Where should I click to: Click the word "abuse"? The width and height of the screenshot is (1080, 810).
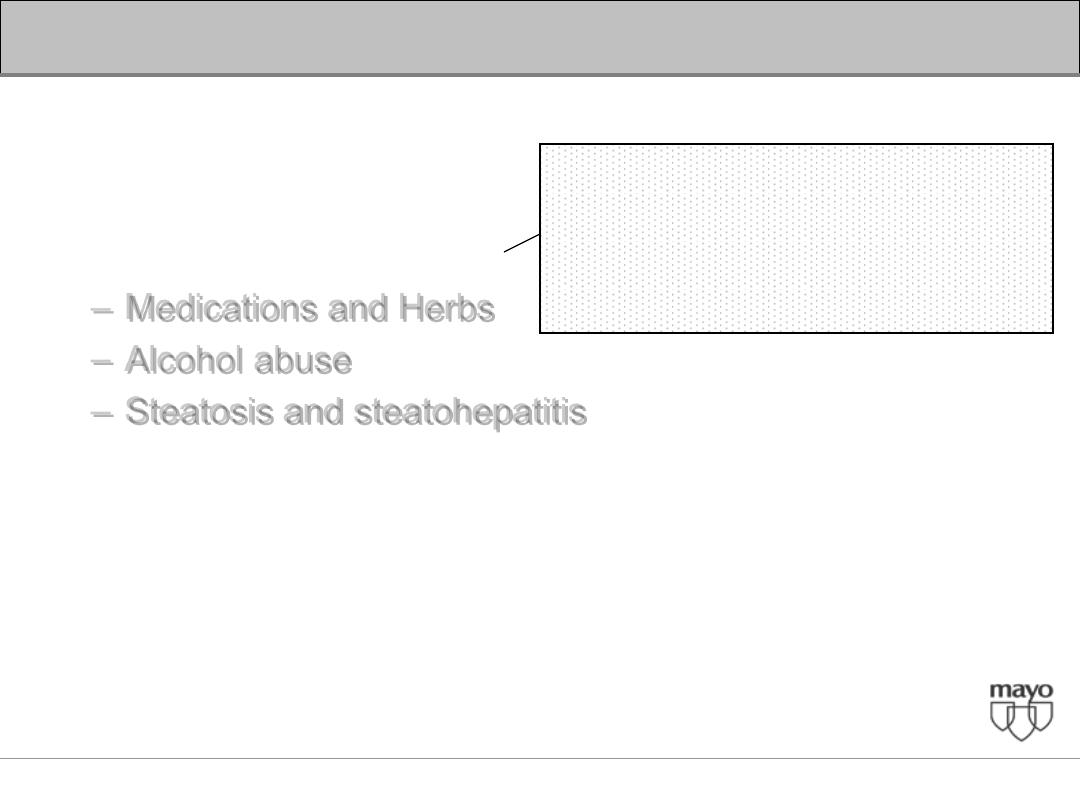tap(303, 361)
